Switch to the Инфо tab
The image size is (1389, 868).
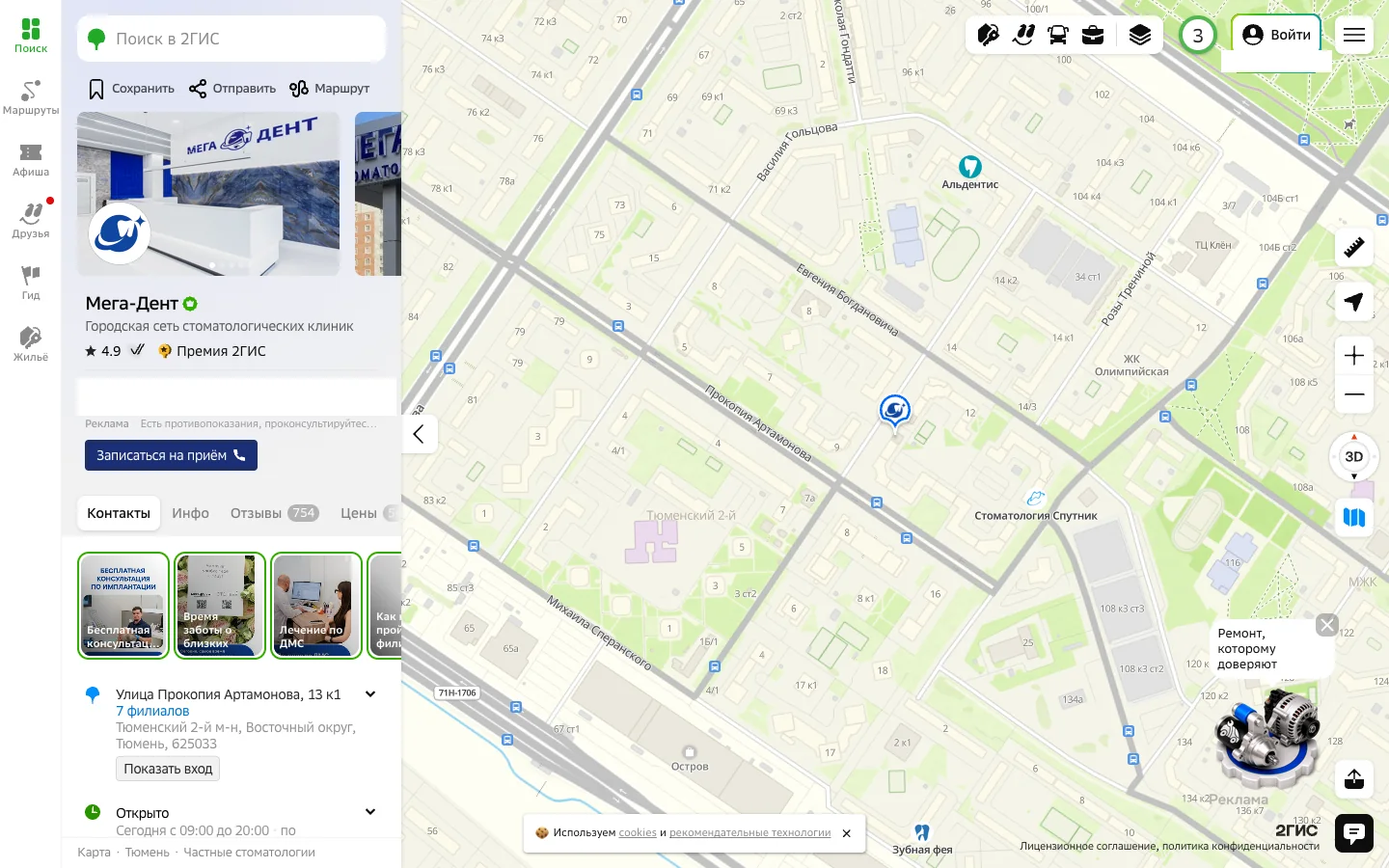click(x=191, y=513)
